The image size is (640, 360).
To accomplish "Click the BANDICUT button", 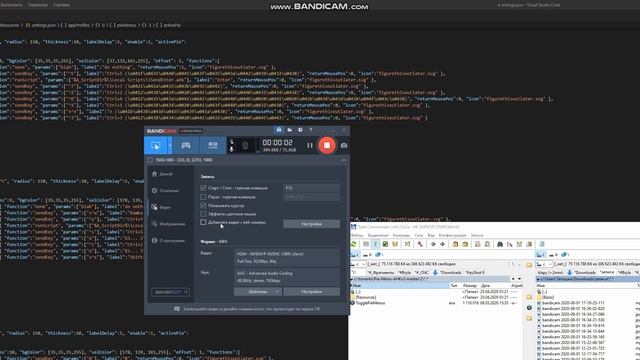I will coord(170,292).
